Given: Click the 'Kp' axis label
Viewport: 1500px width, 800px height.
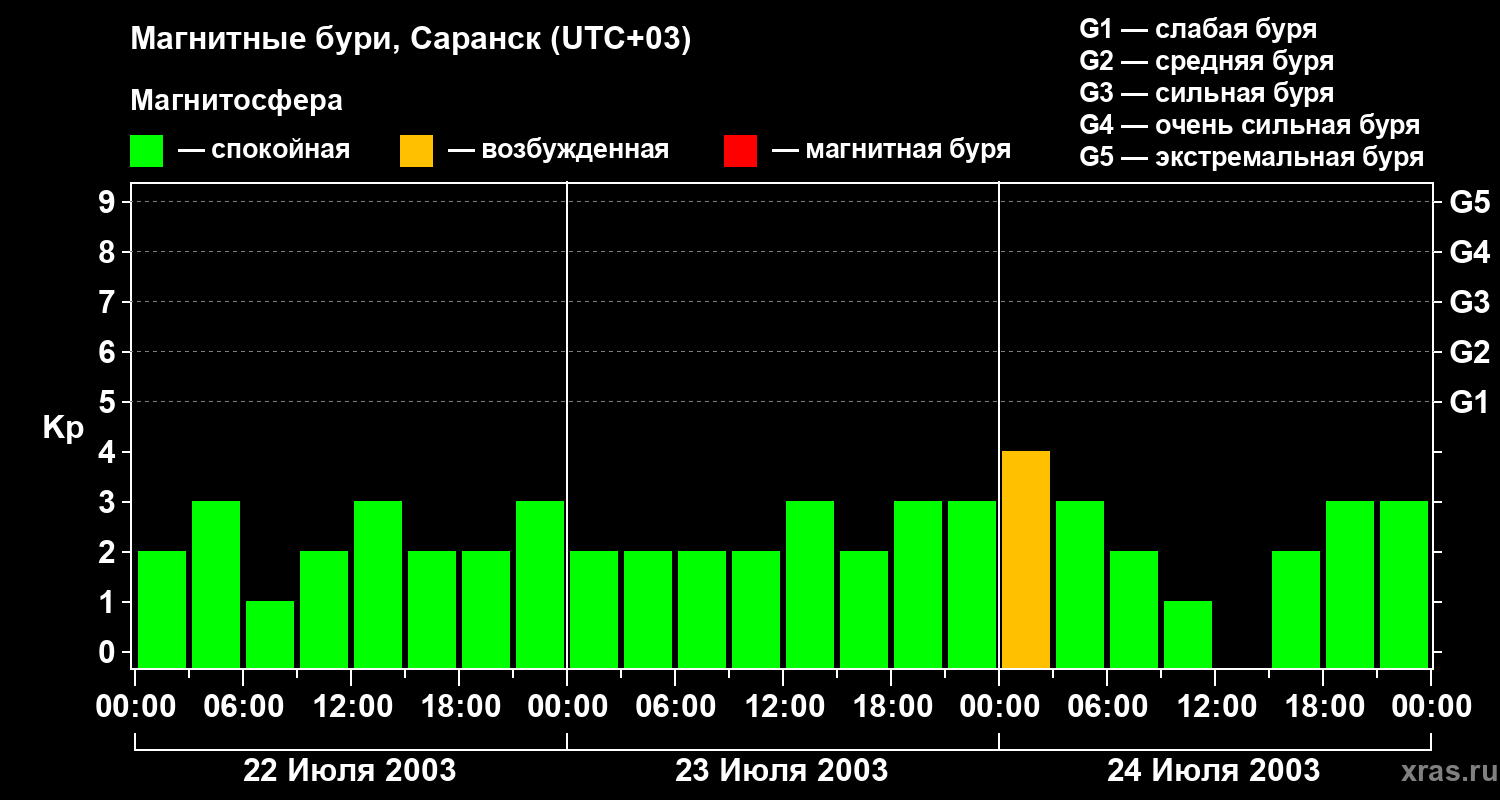Looking at the screenshot, I should (x=63, y=428).
